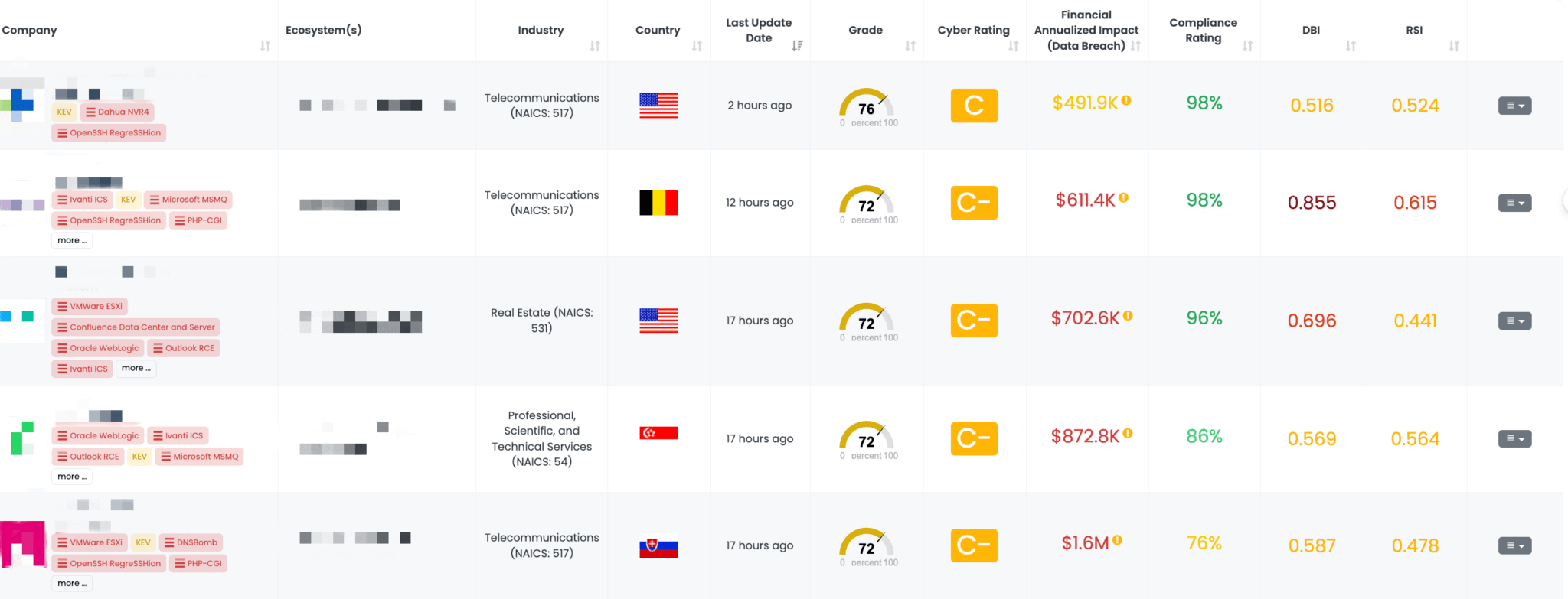Expand more tags in Singapore company row
This screenshot has height=599, width=1568.
coord(72,477)
